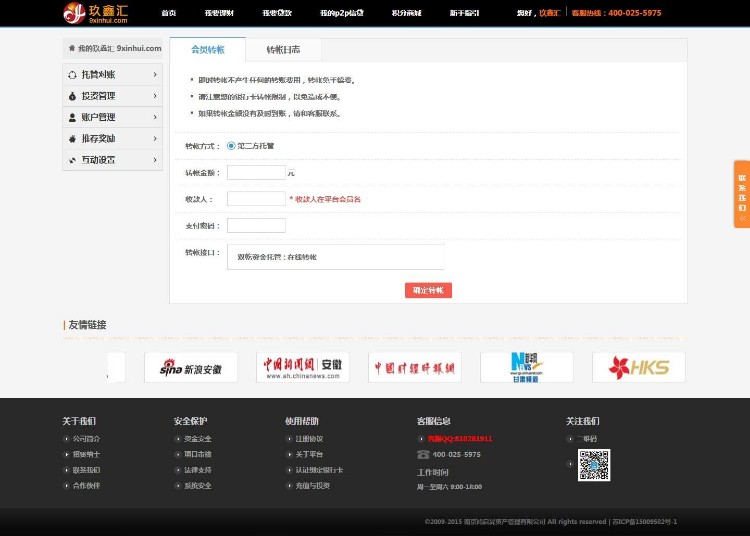Expand the 推荐奖励 chevron arrow
The height and width of the screenshot is (536, 750).
[x=155, y=139]
